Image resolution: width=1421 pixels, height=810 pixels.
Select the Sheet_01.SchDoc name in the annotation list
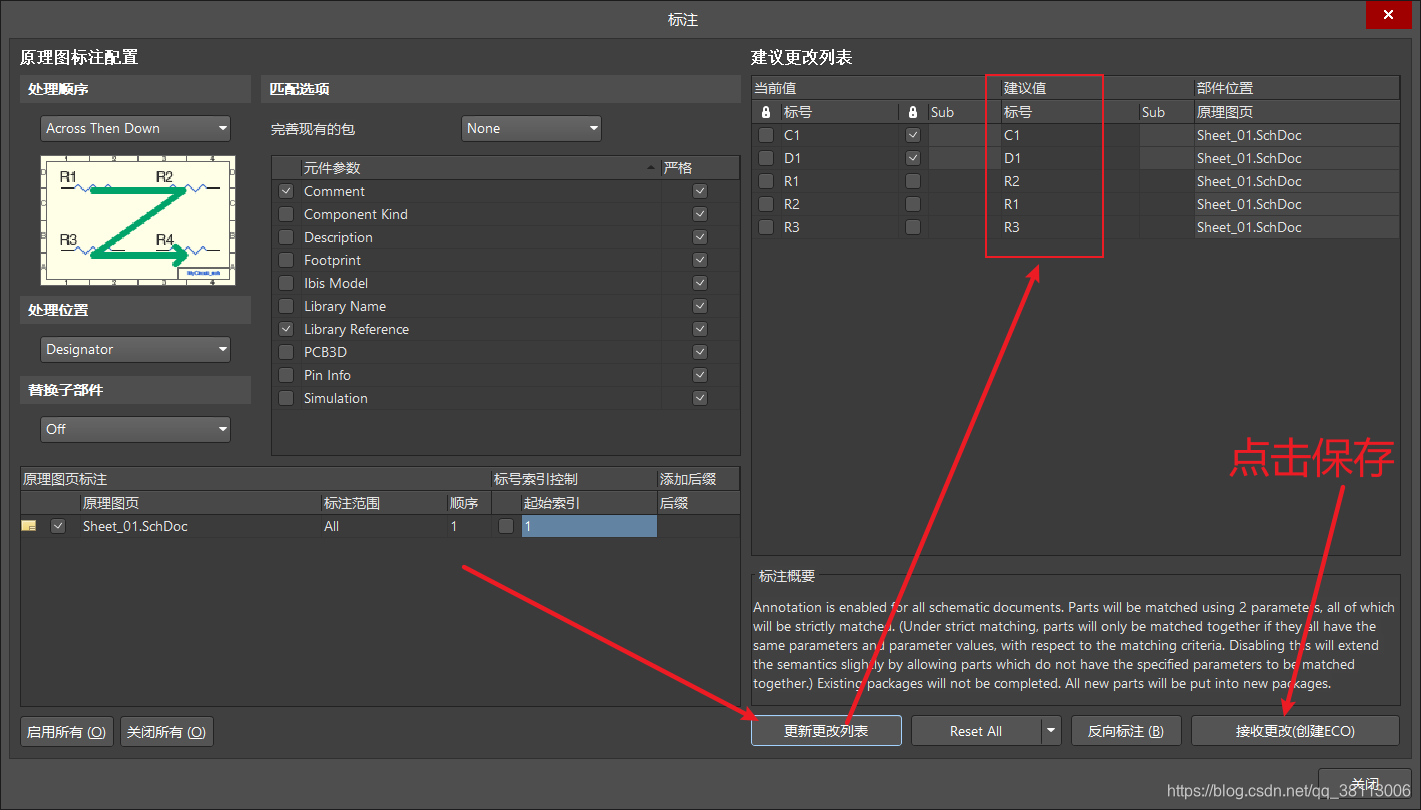pyautogui.click(x=135, y=526)
